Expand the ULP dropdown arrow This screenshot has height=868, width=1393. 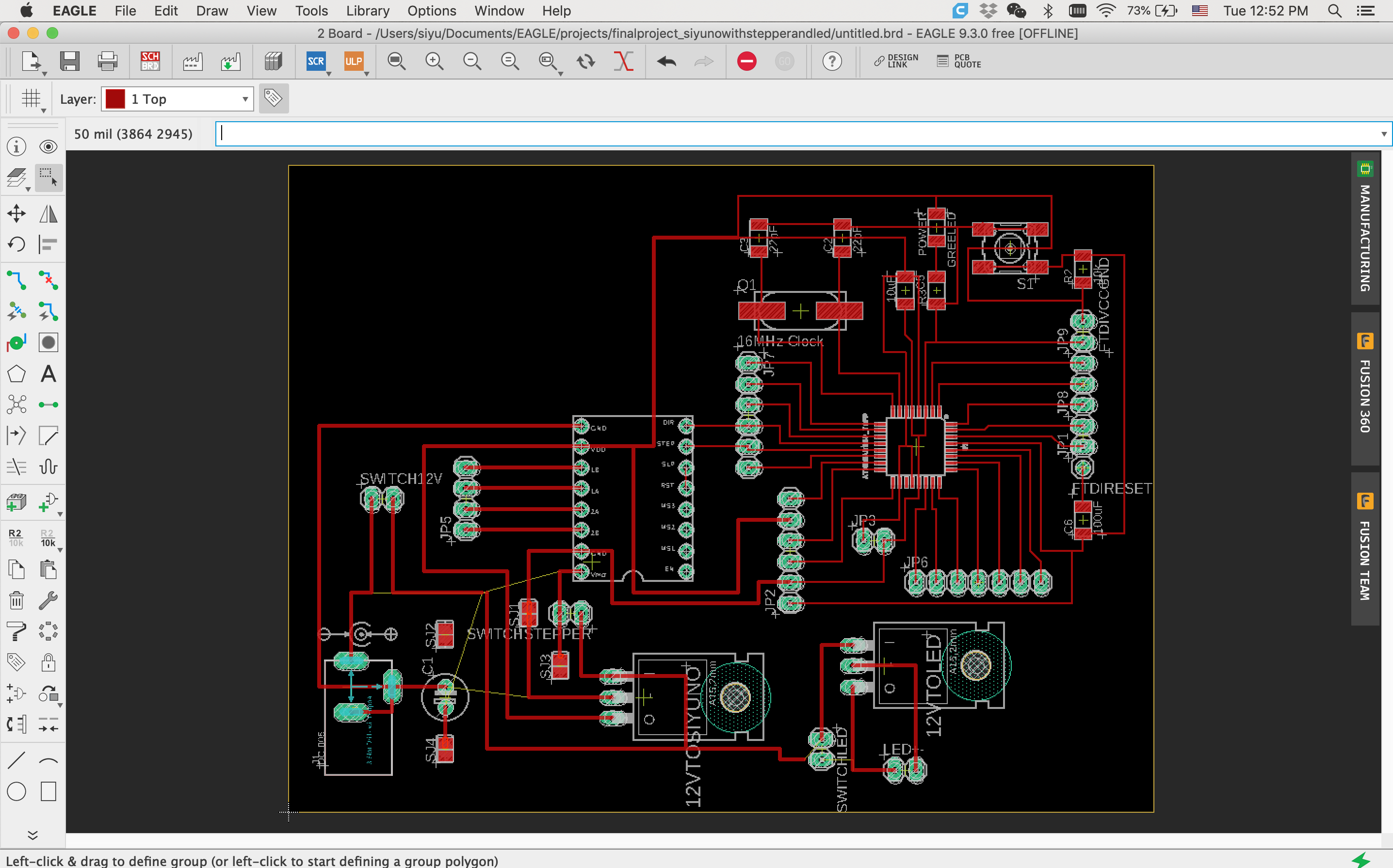366,74
